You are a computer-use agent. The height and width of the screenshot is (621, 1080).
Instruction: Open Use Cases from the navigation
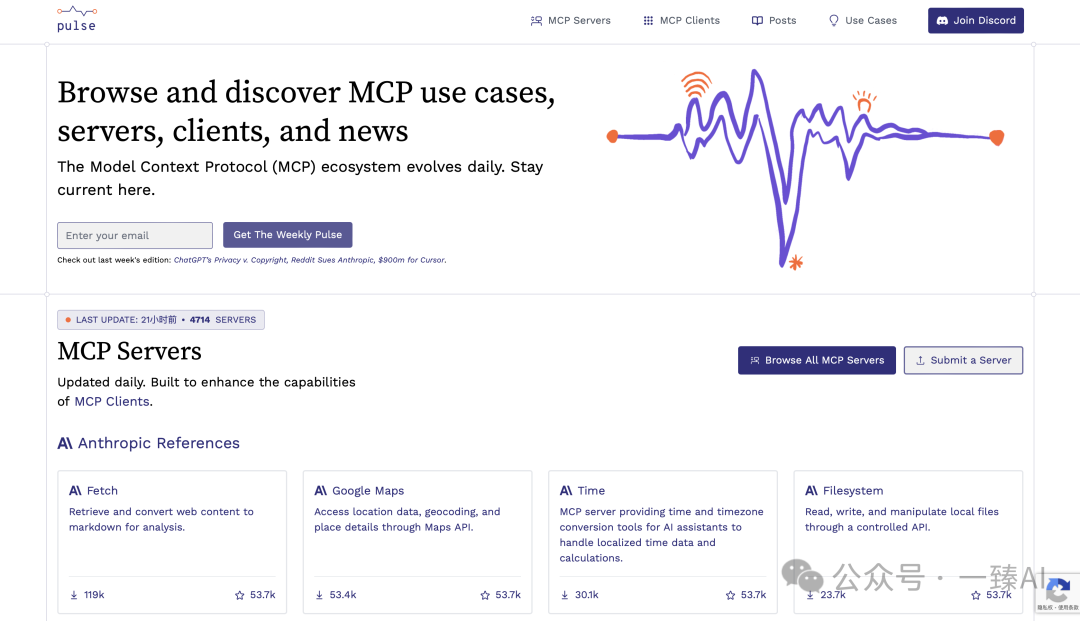click(862, 21)
